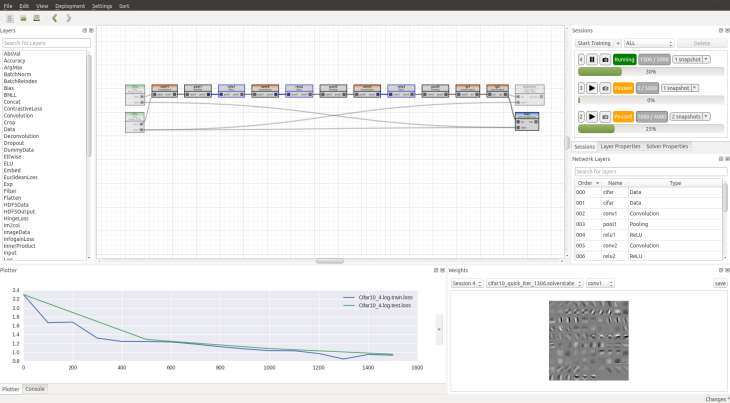
Task: Expand the Start Training dropdown arrow
Action: click(617, 44)
